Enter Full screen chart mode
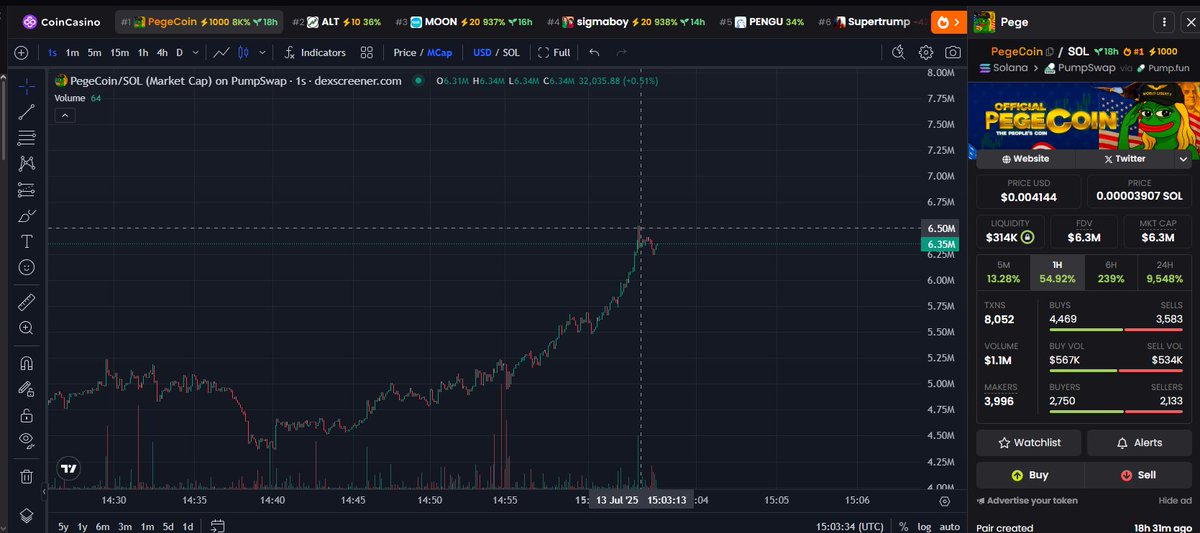The height and width of the screenshot is (533, 1200). click(x=554, y=52)
